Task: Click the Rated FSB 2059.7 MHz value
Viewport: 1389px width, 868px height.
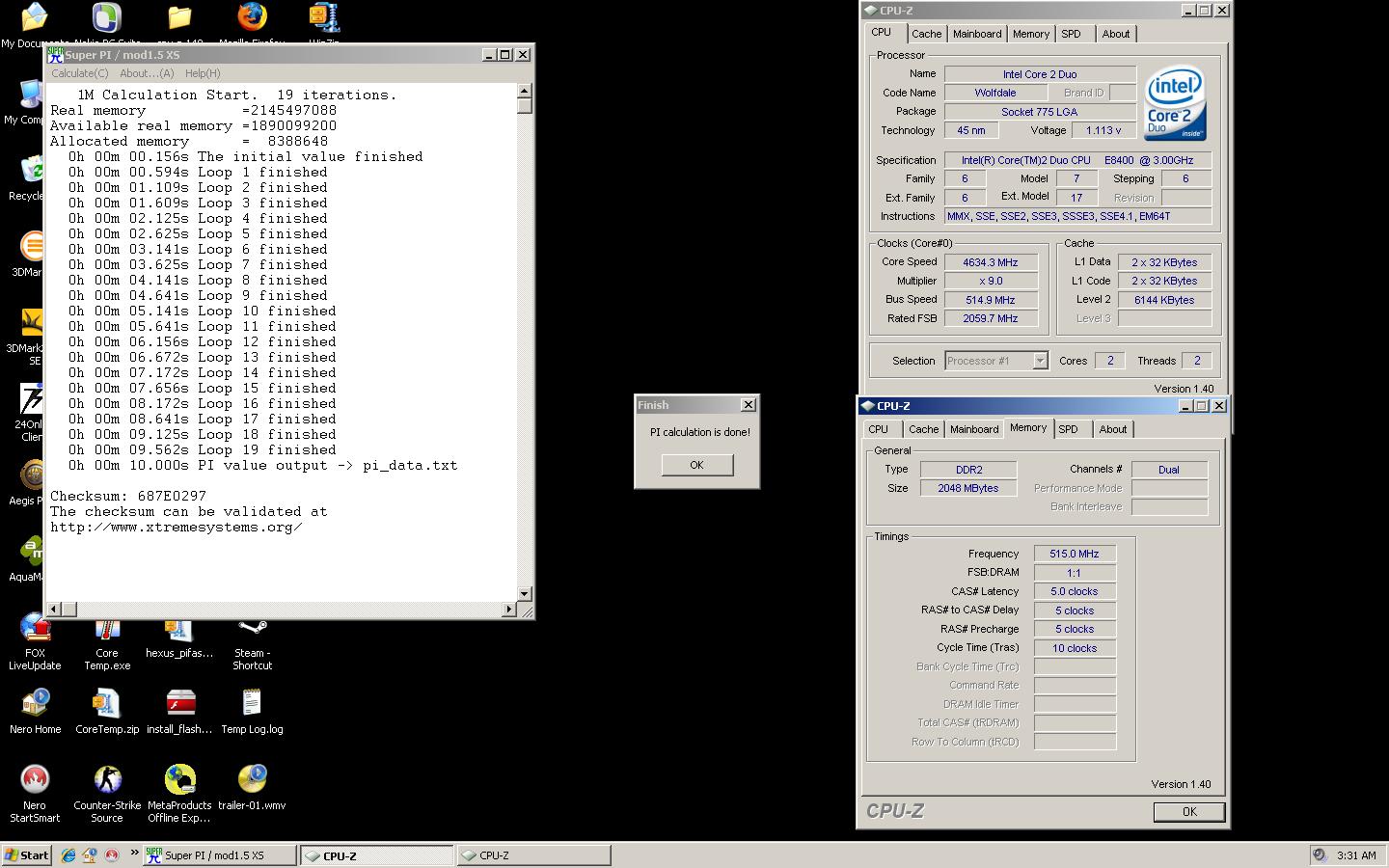Action: 991,318
